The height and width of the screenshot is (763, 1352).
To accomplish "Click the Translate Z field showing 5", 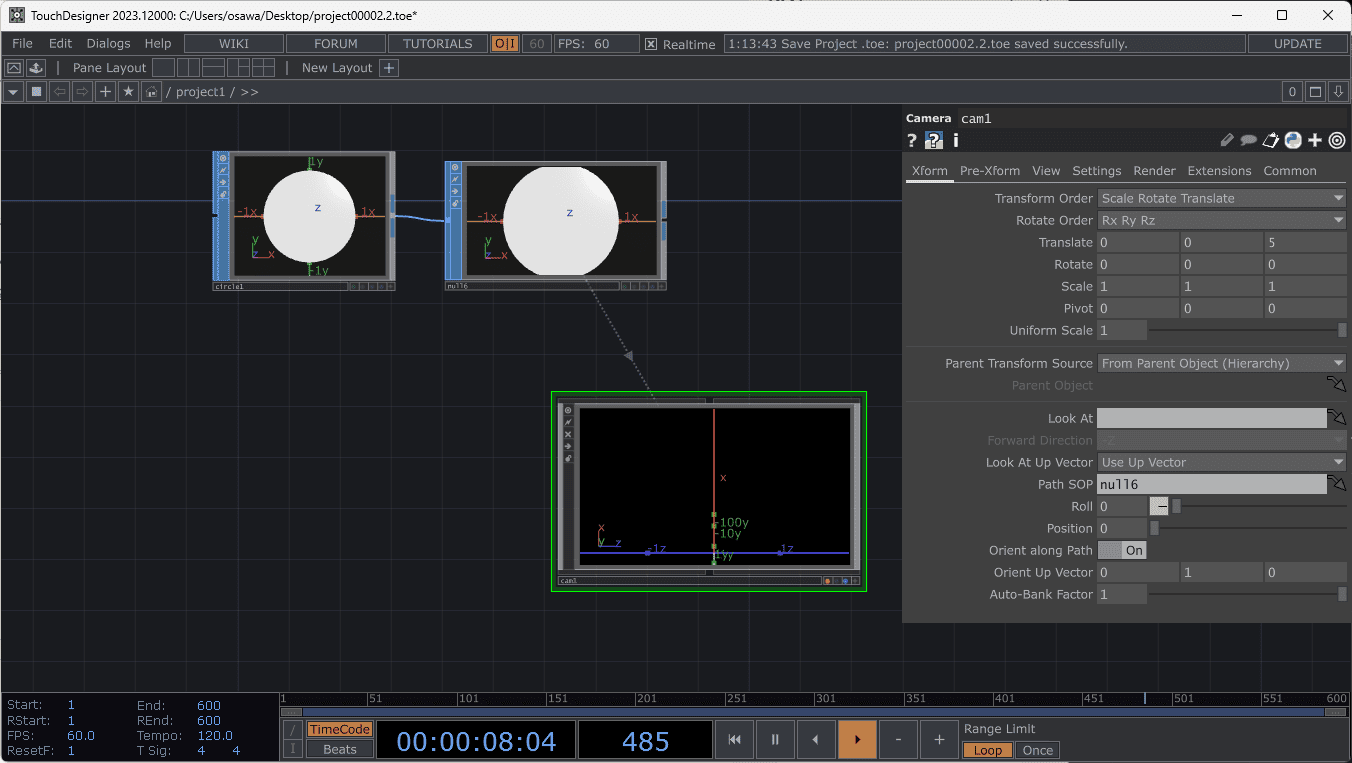I will point(1305,242).
